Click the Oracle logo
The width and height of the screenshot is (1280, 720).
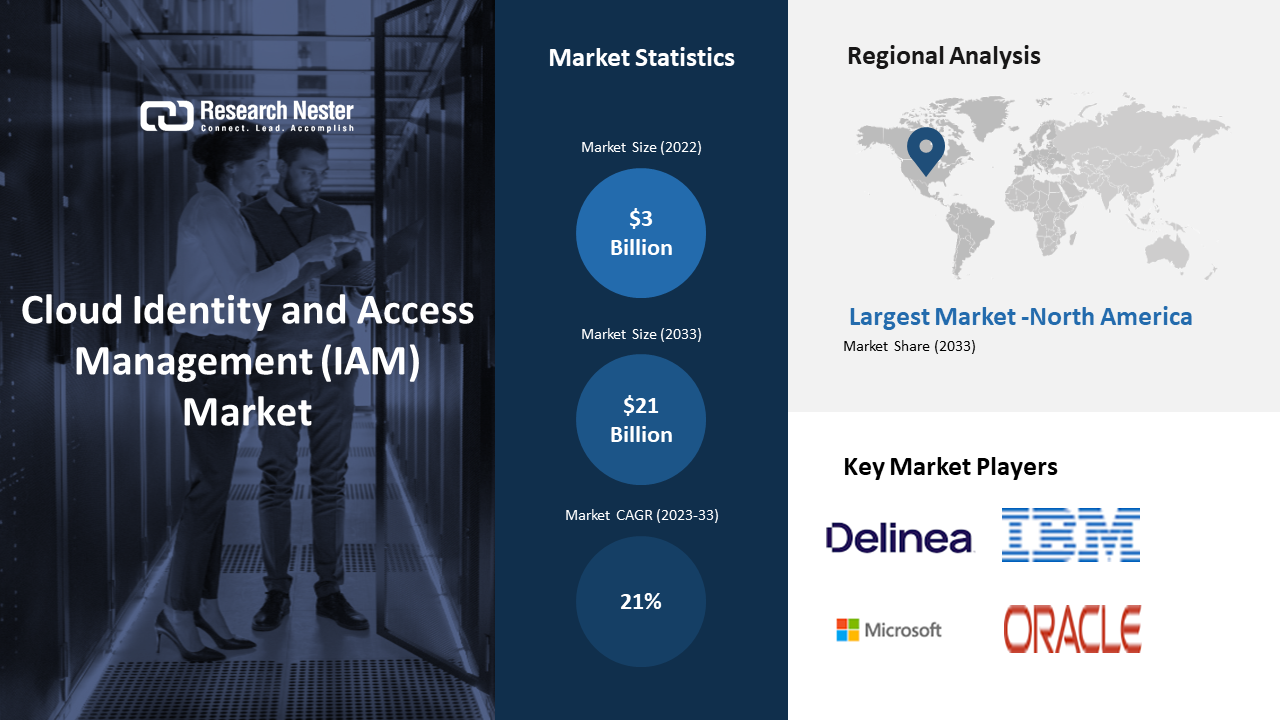point(1072,629)
